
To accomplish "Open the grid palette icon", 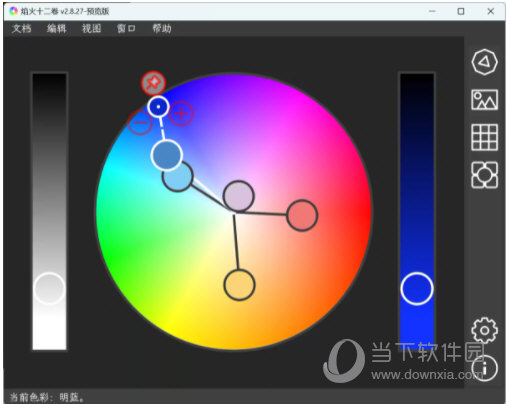I will click(x=484, y=137).
